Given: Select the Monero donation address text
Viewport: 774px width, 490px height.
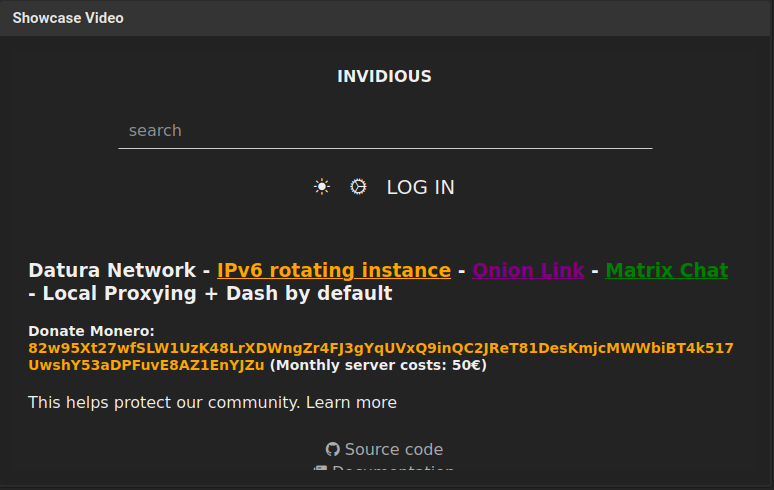Looking at the screenshot, I should point(381,356).
